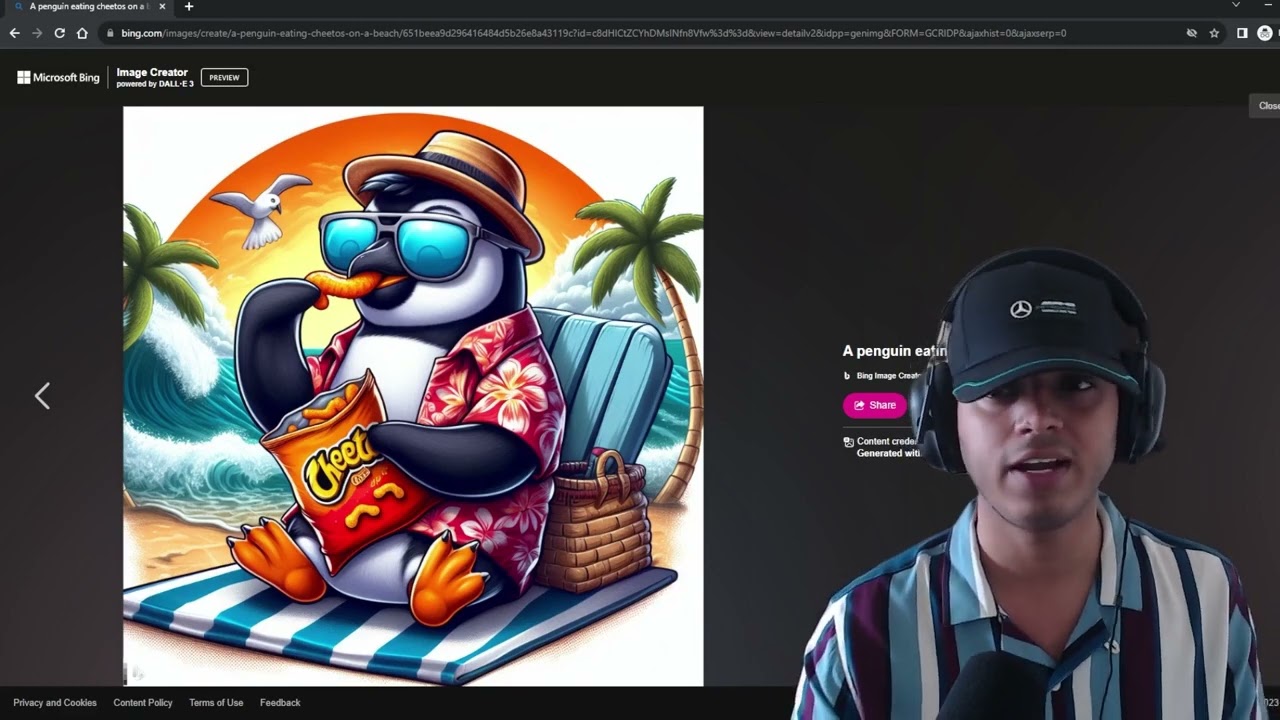Reload the current page
Screen dimensions: 1280x720
click(x=59, y=33)
